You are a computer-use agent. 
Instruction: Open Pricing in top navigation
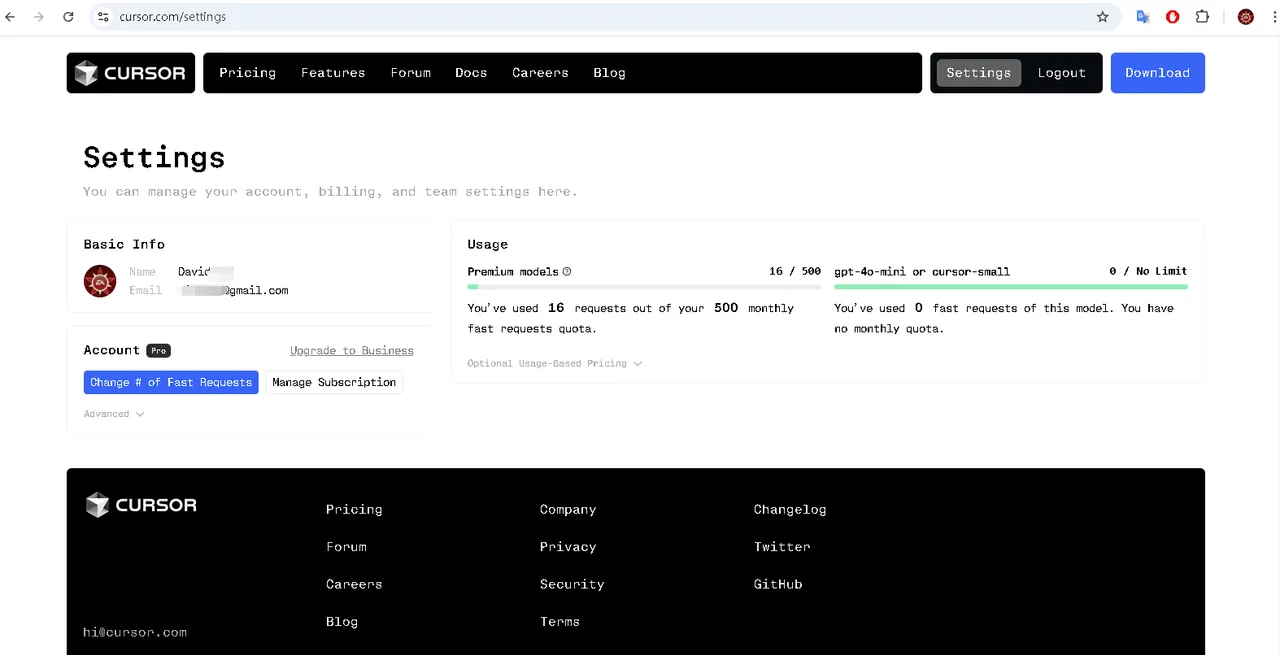[247, 73]
